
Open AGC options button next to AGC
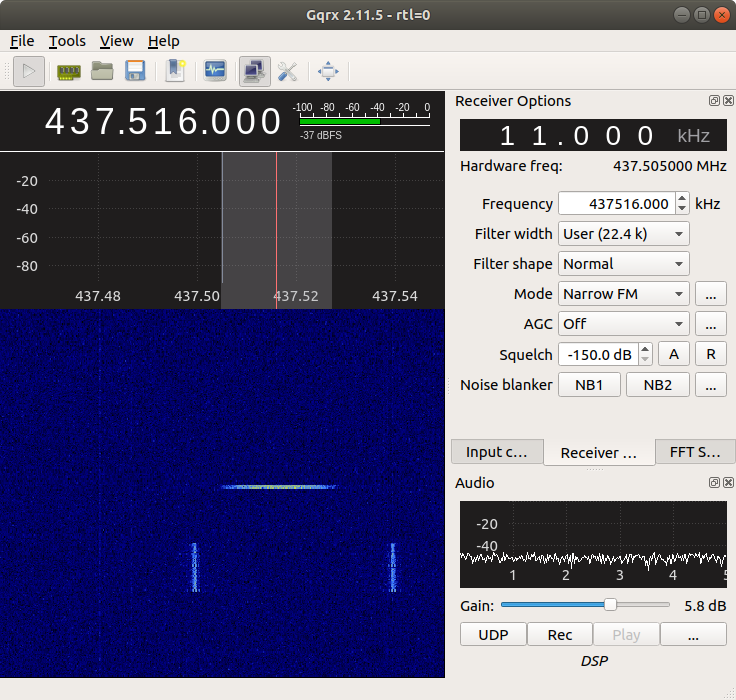[x=711, y=324]
